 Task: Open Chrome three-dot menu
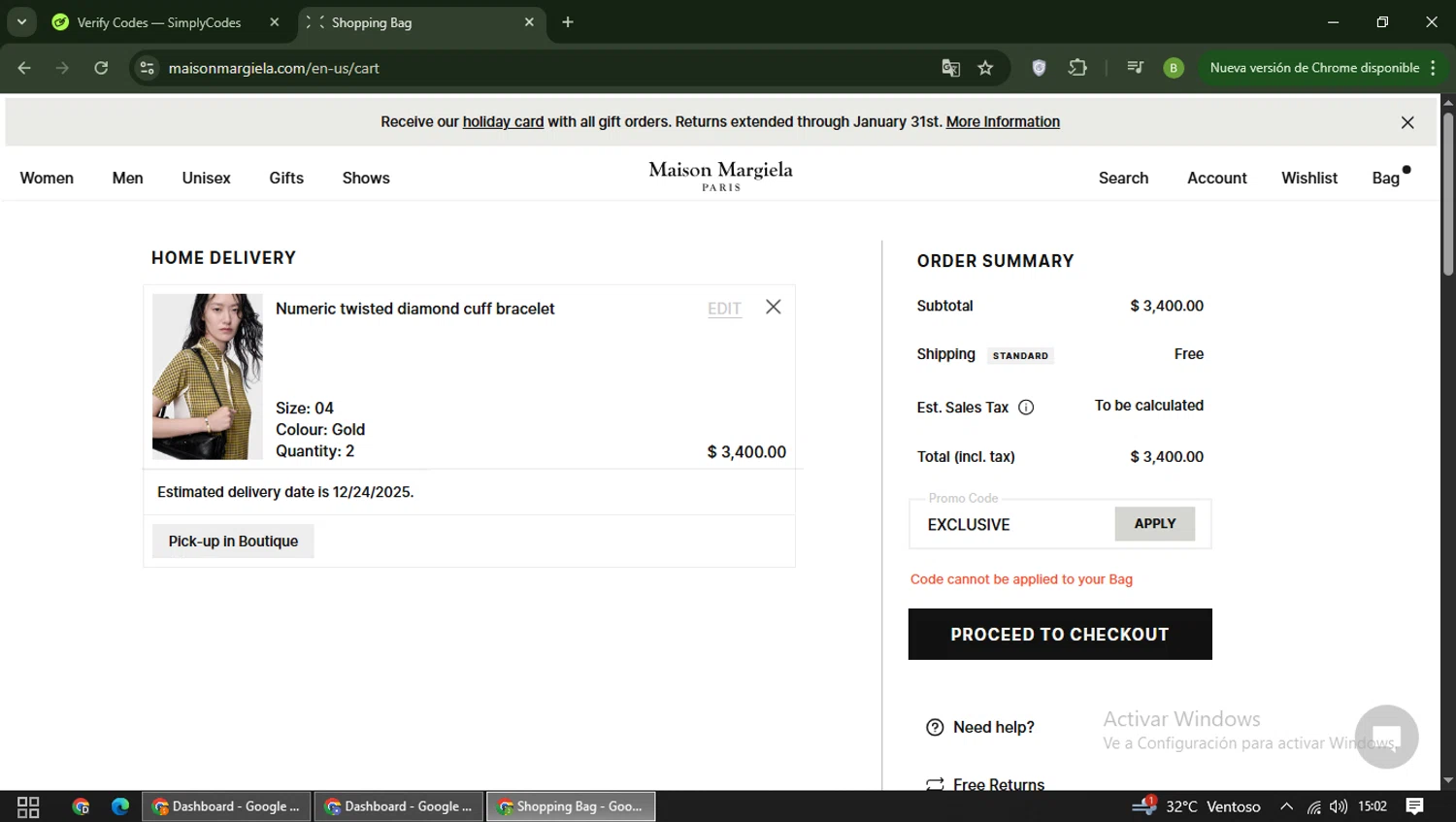click(1434, 68)
